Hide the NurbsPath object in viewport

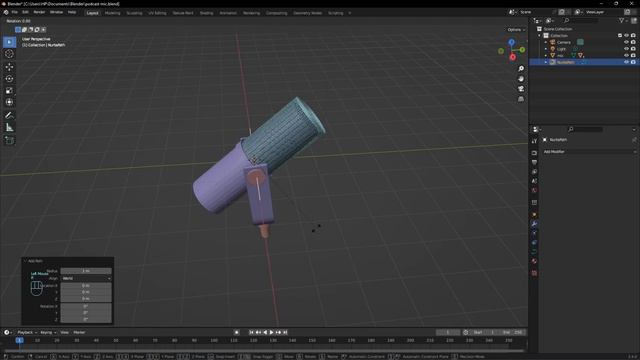626,62
